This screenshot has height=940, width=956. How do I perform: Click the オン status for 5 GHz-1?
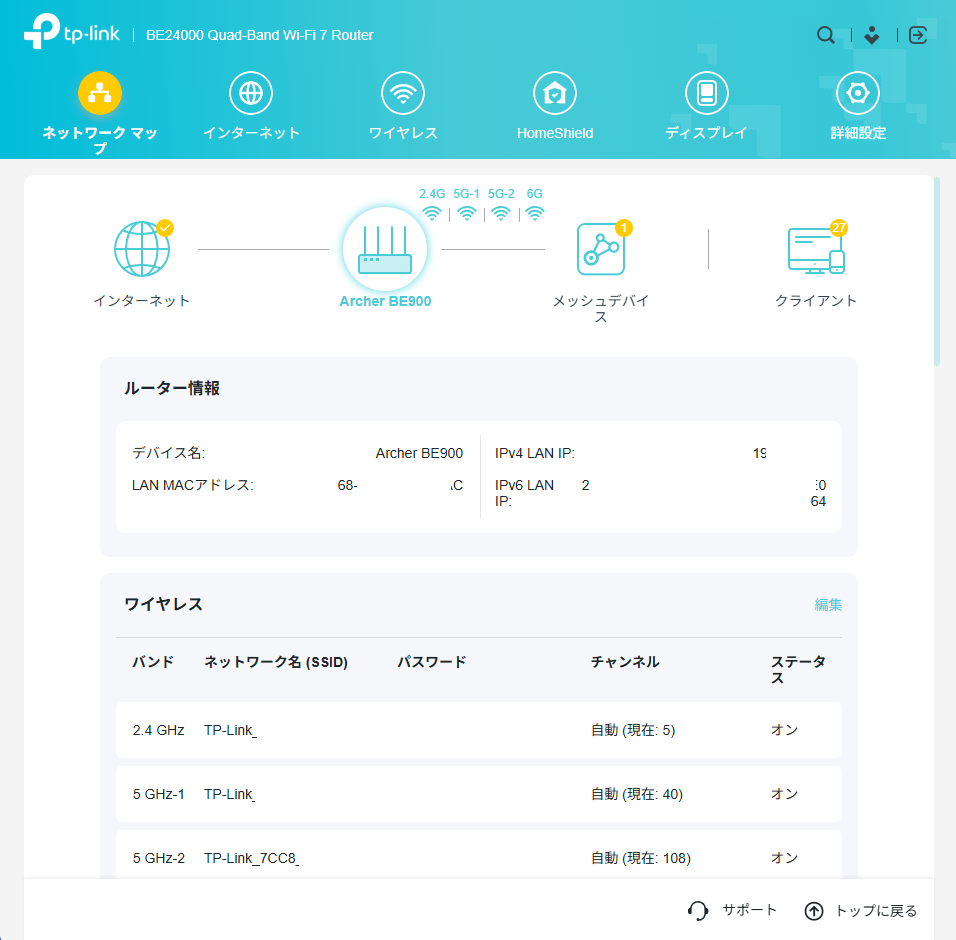(x=785, y=794)
